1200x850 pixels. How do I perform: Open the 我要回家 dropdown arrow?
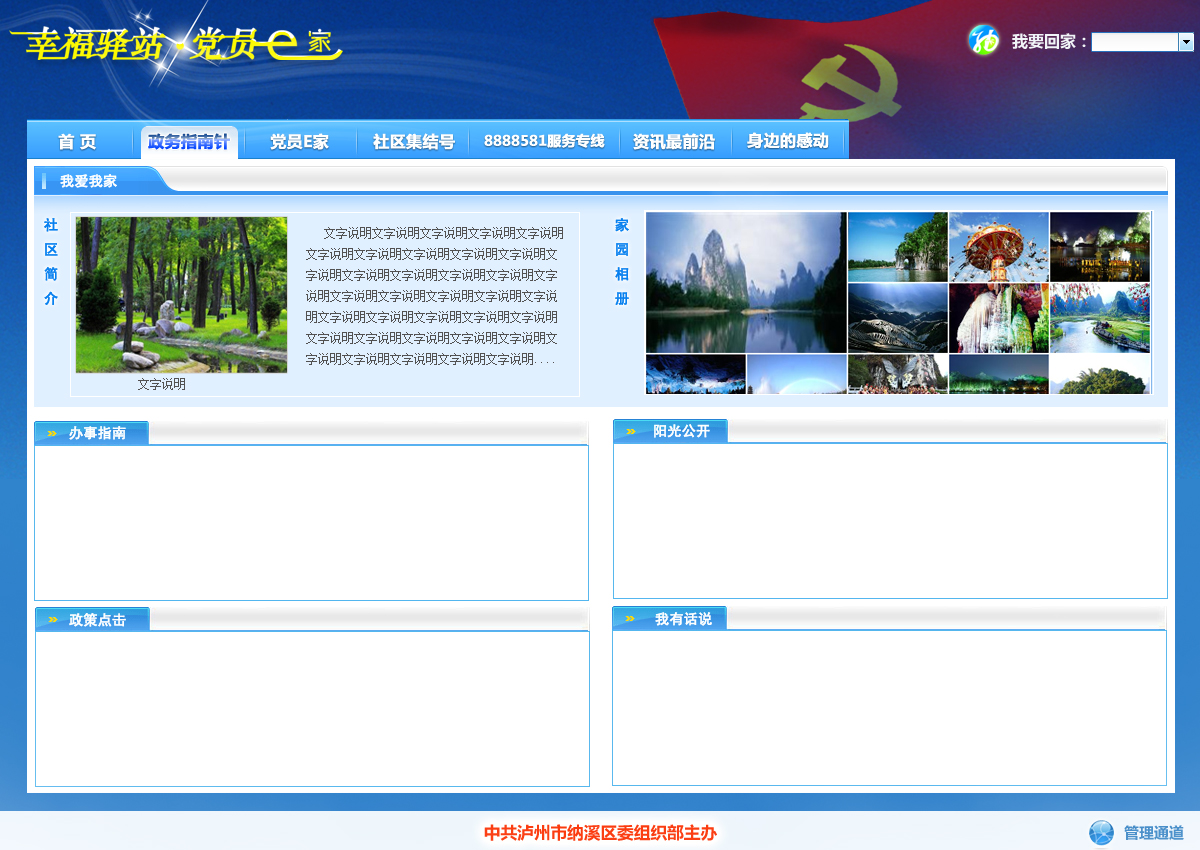[x=1186, y=42]
